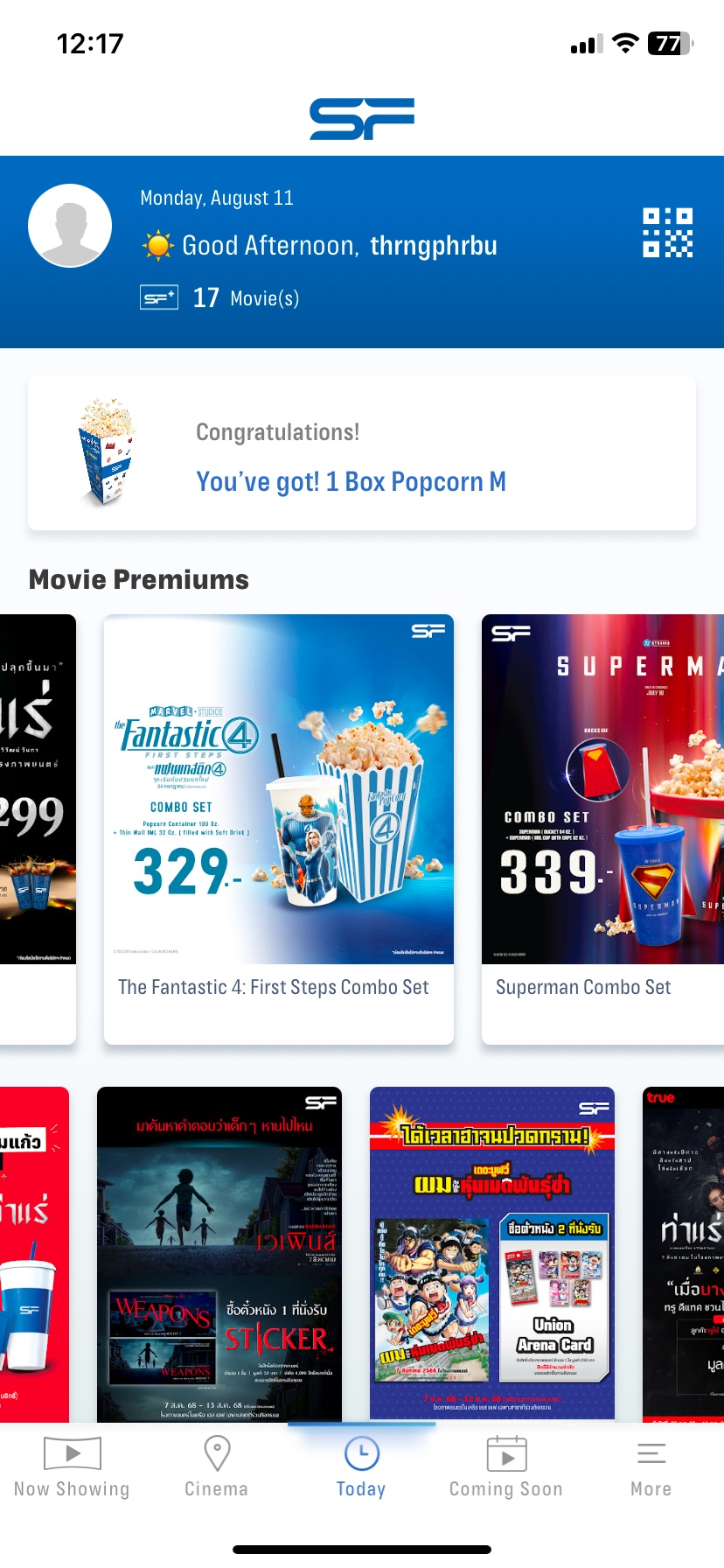Tap the popcorn box reward image
724x1568 pixels.
click(x=107, y=452)
